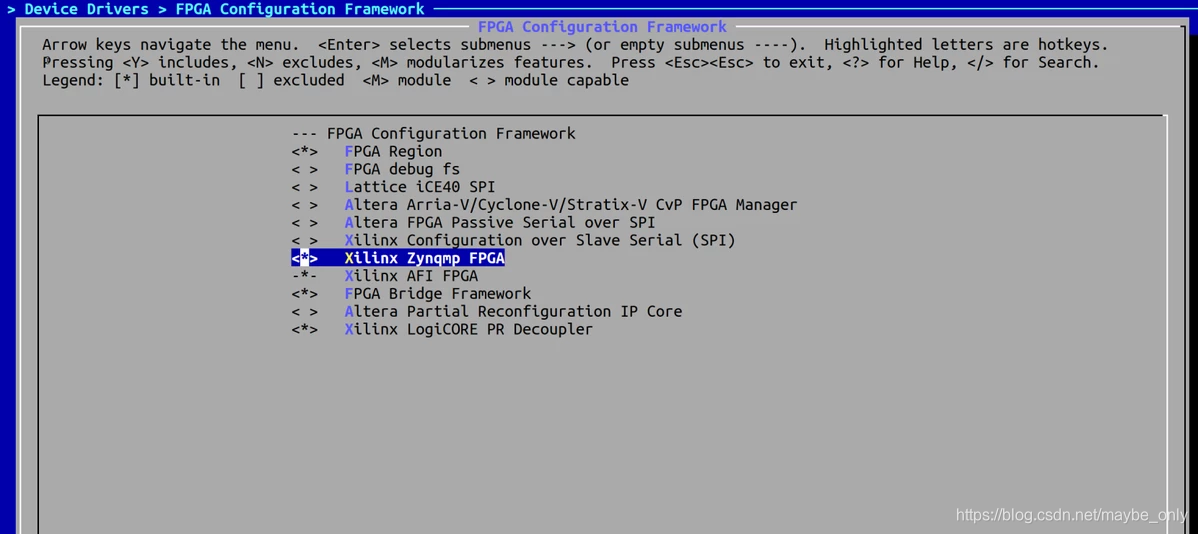Click Device Drivers in the breadcrumb path
Image resolution: width=1198 pixels, height=534 pixels.
tap(86, 9)
